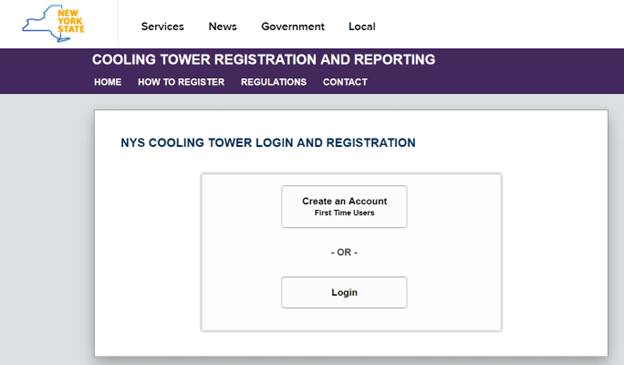Open the Local menu item
Screen dimensions: 624x365
point(362,27)
